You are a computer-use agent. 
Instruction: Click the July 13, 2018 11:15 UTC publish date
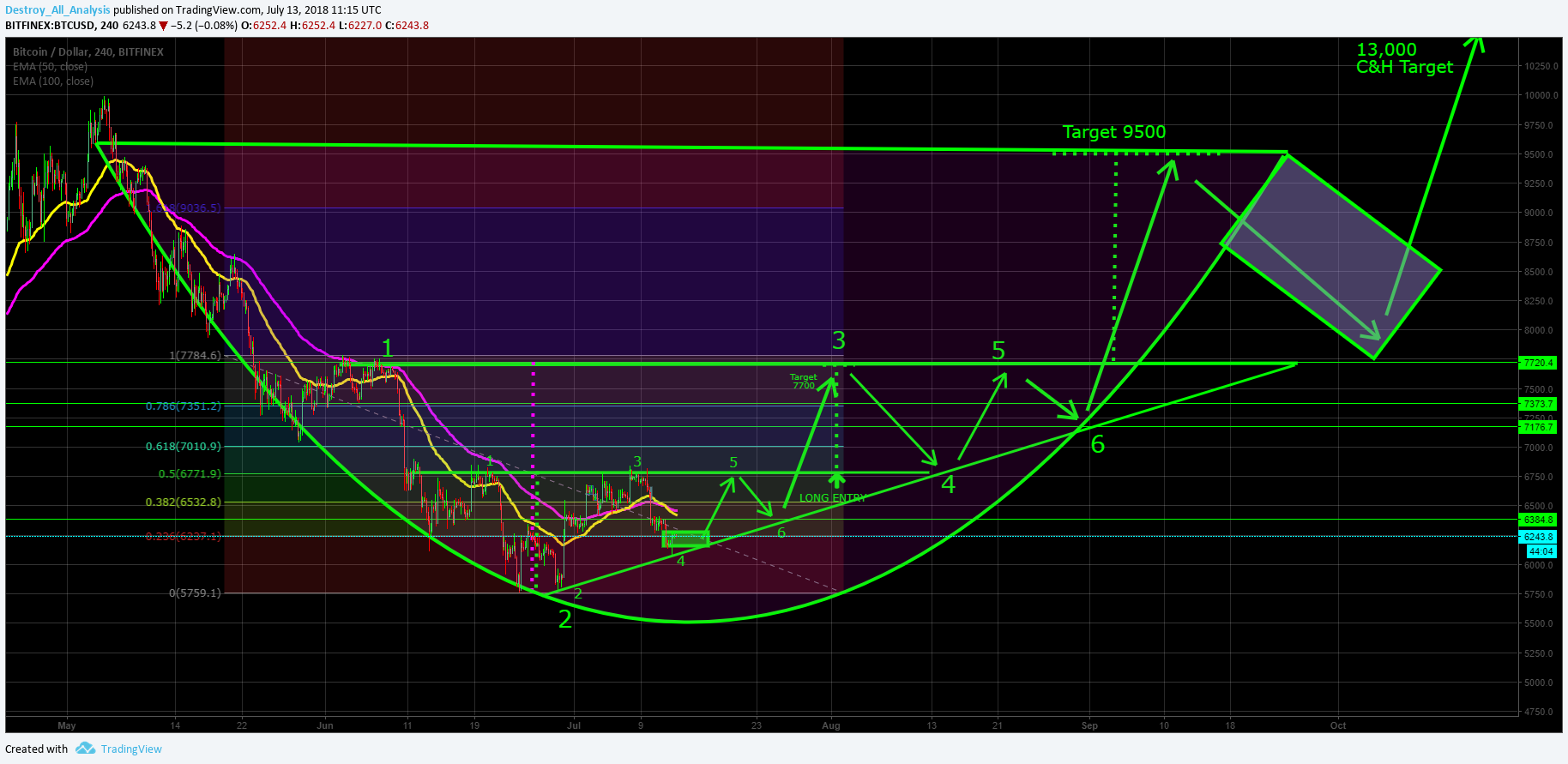(324, 10)
